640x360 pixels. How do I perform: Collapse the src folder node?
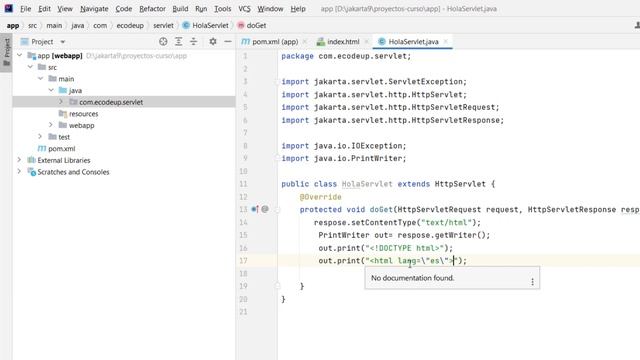(x=30, y=67)
